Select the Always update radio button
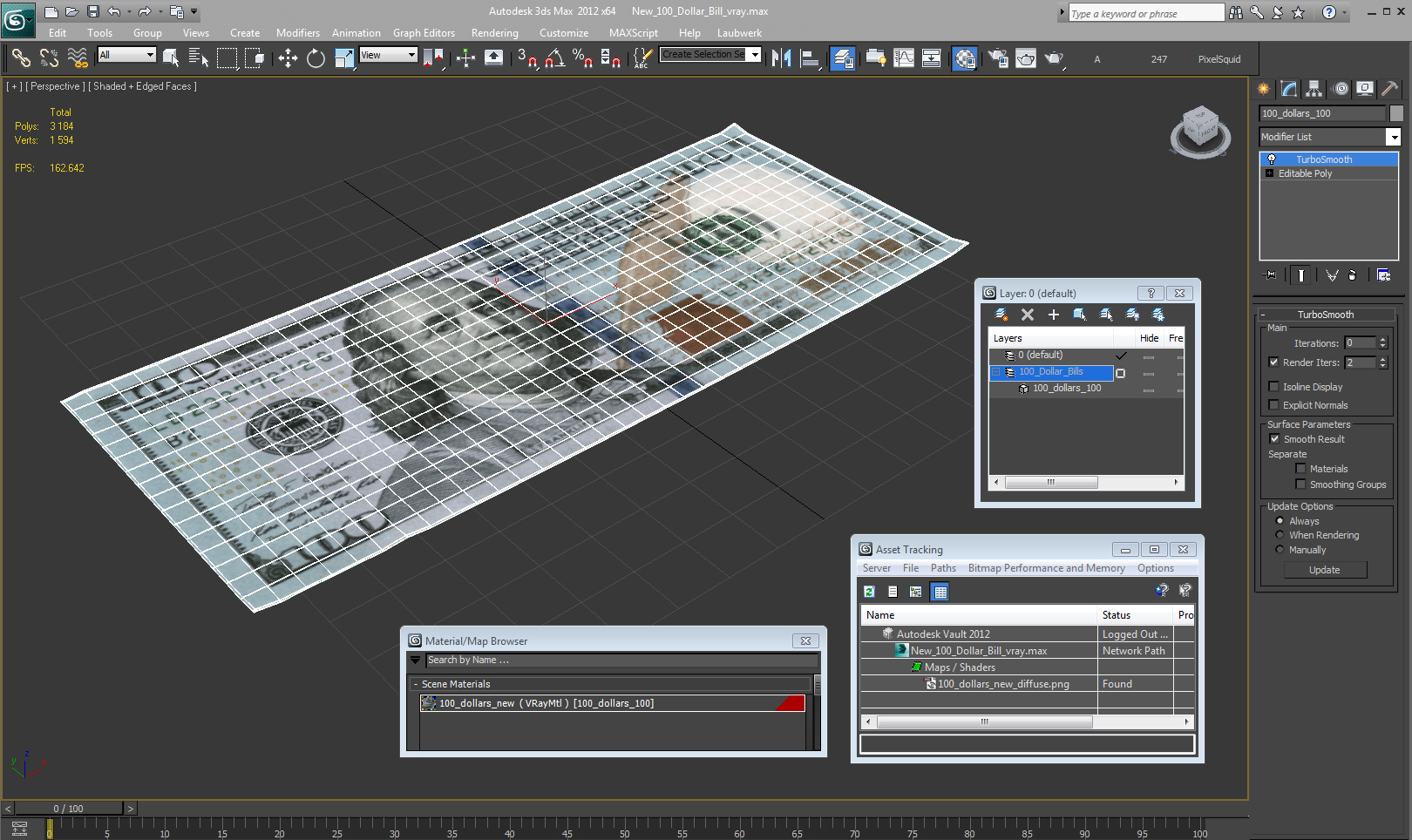The image size is (1412, 840). coord(1280,521)
